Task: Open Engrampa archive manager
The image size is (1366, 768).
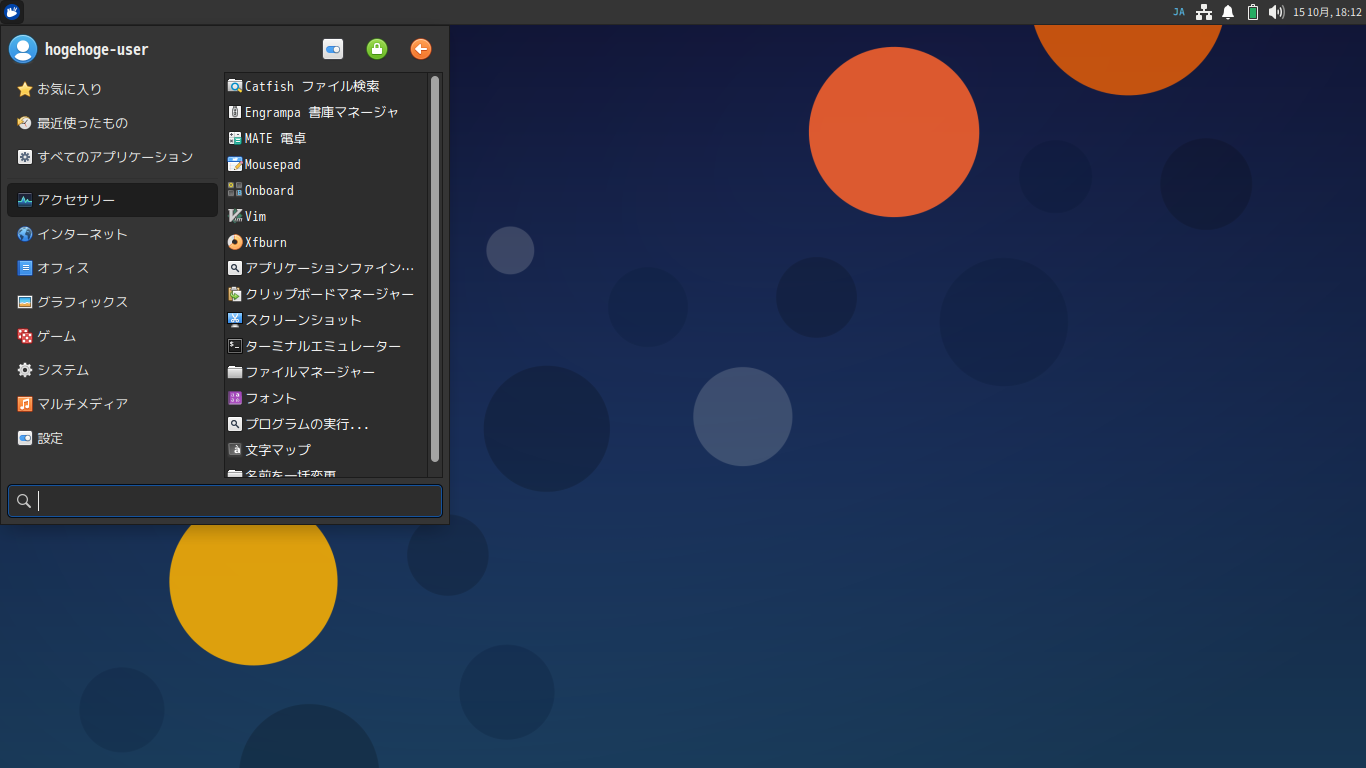Action: tap(317, 112)
